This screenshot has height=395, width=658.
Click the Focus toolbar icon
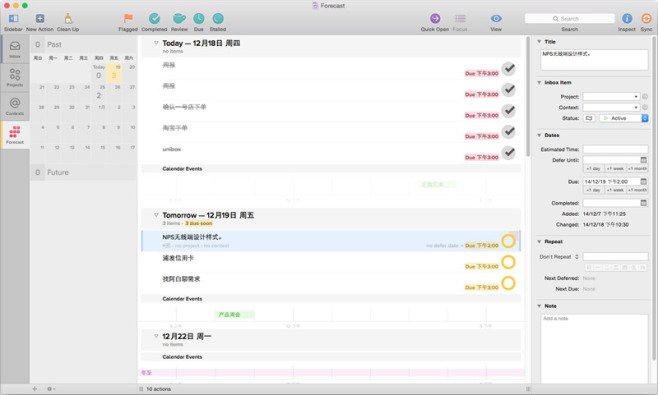point(460,18)
